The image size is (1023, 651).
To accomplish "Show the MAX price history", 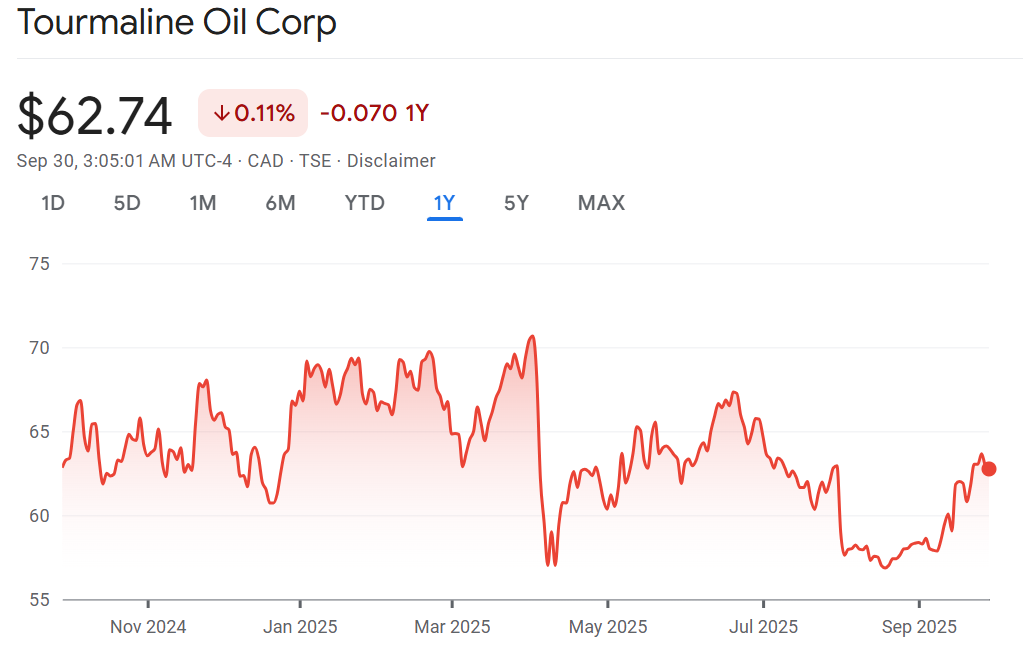I will tap(601, 203).
